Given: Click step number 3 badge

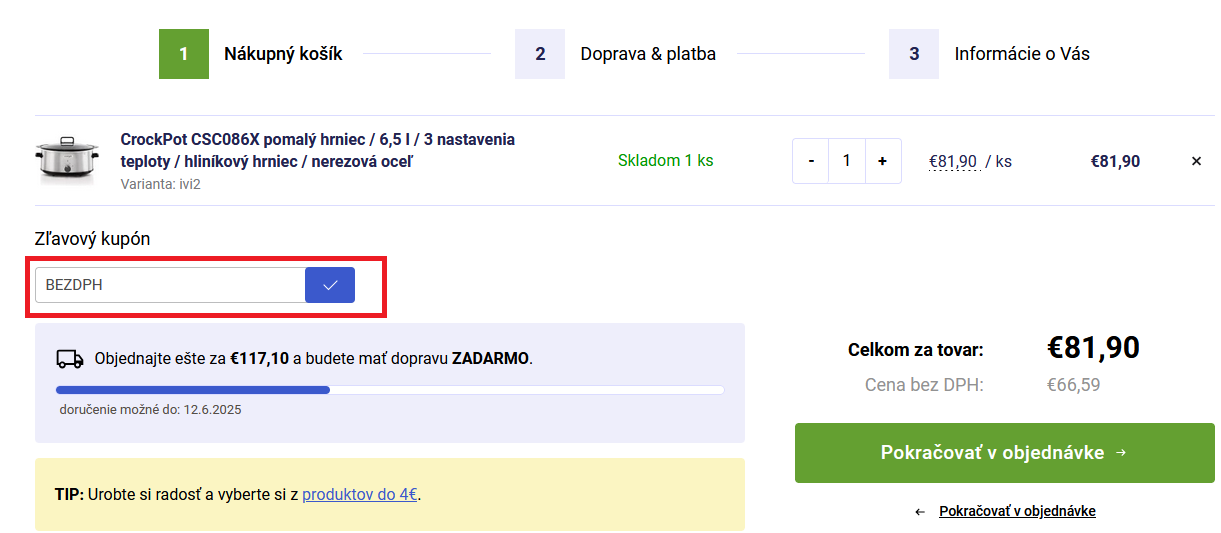Looking at the screenshot, I should click(x=914, y=54).
